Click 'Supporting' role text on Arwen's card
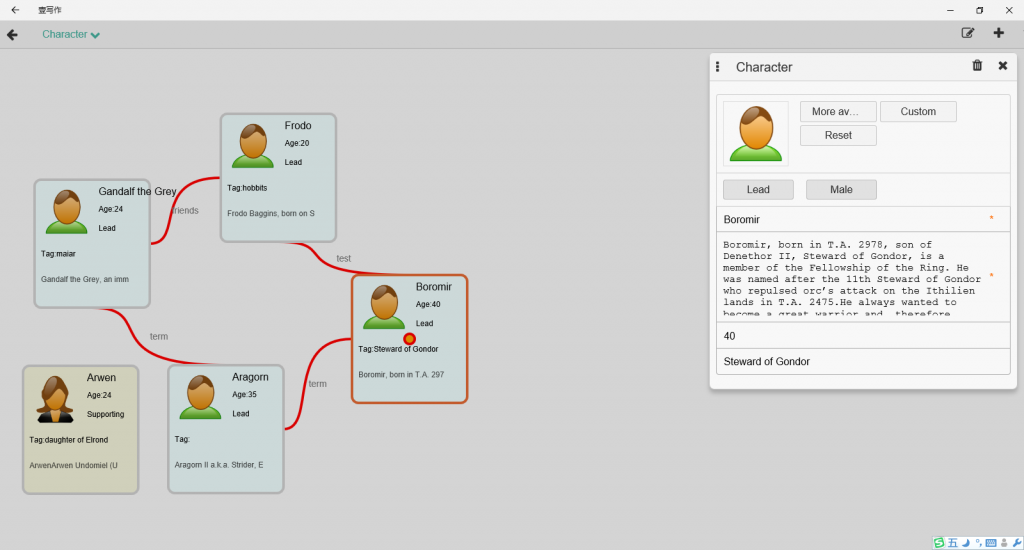This screenshot has height=550, width=1024. (x=105, y=414)
